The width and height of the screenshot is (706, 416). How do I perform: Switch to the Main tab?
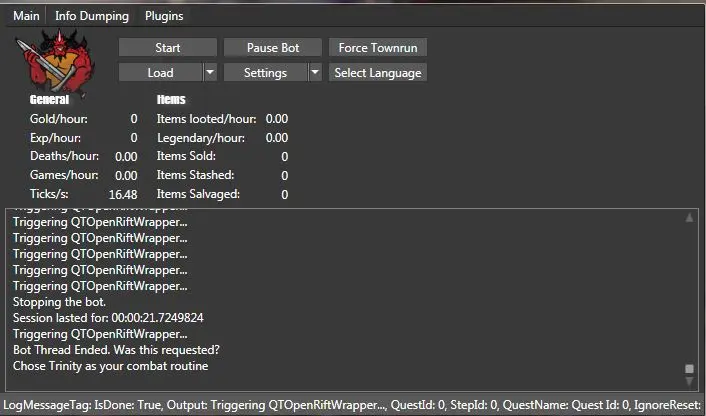[26, 16]
